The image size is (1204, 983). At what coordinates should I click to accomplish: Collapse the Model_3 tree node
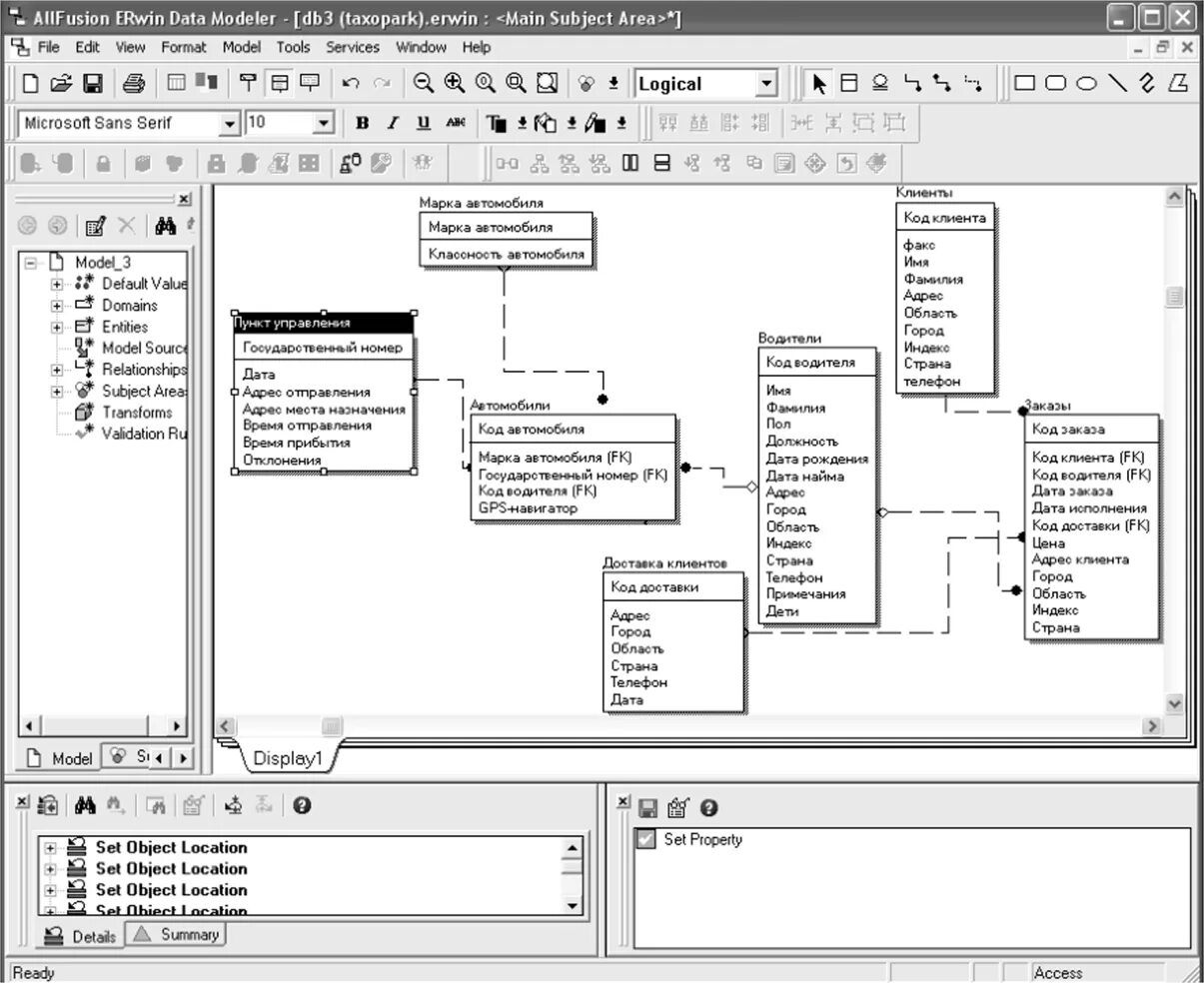(30, 263)
